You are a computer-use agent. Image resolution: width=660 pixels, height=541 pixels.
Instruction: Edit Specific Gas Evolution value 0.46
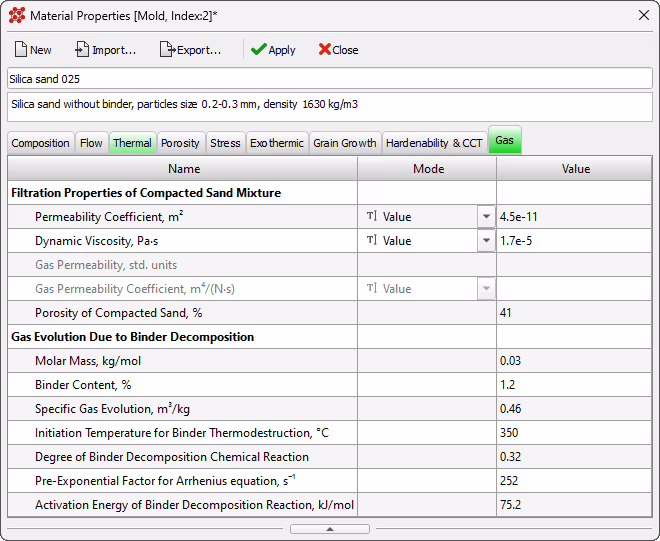(574, 409)
